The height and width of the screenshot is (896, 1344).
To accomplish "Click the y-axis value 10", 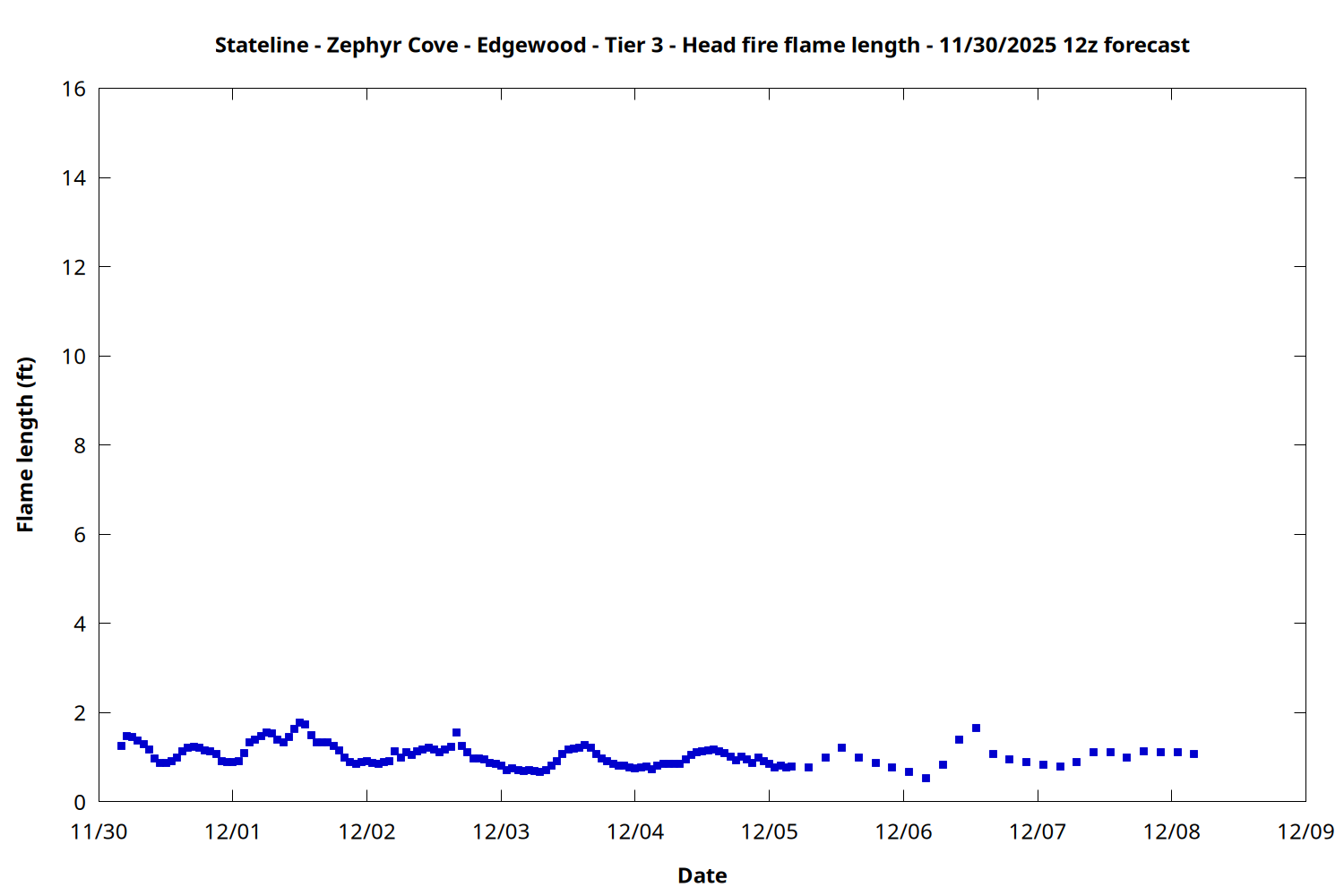I will coord(74,357).
